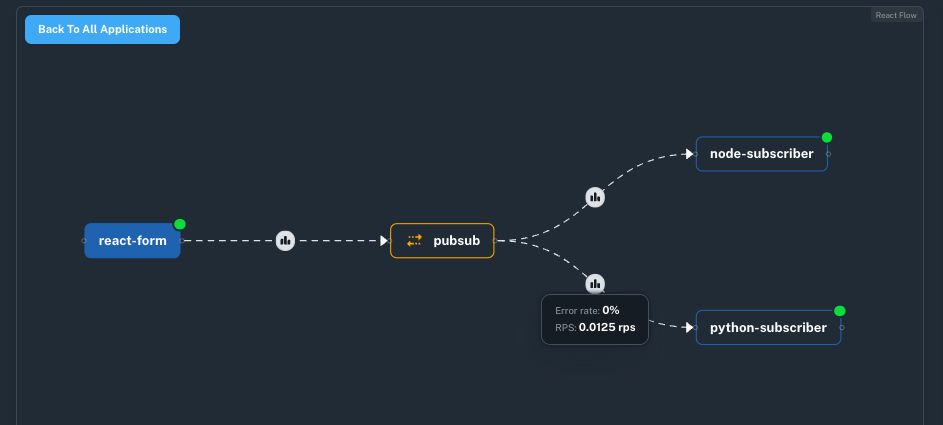Select the python-subscriber node
Viewport: 943px width, 425px height.
click(x=769, y=328)
